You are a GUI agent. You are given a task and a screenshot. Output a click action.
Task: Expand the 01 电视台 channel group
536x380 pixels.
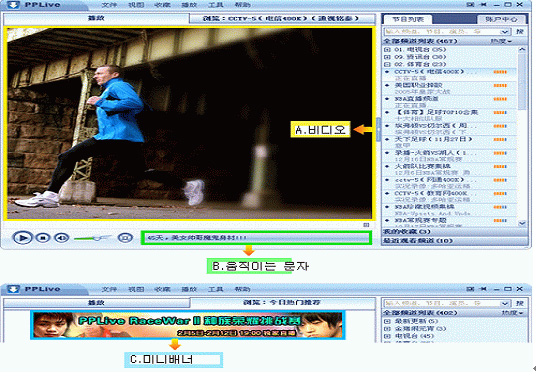[387, 50]
